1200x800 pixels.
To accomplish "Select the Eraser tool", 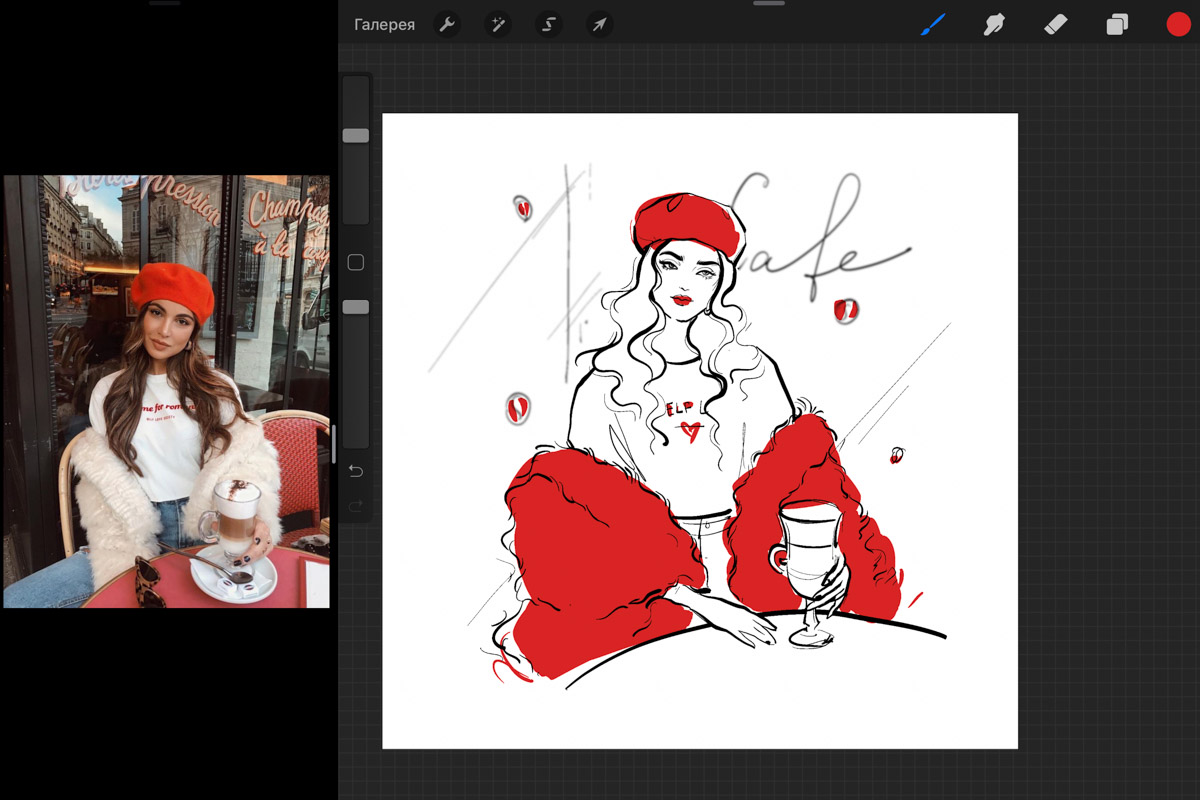I will [1055, 25].
